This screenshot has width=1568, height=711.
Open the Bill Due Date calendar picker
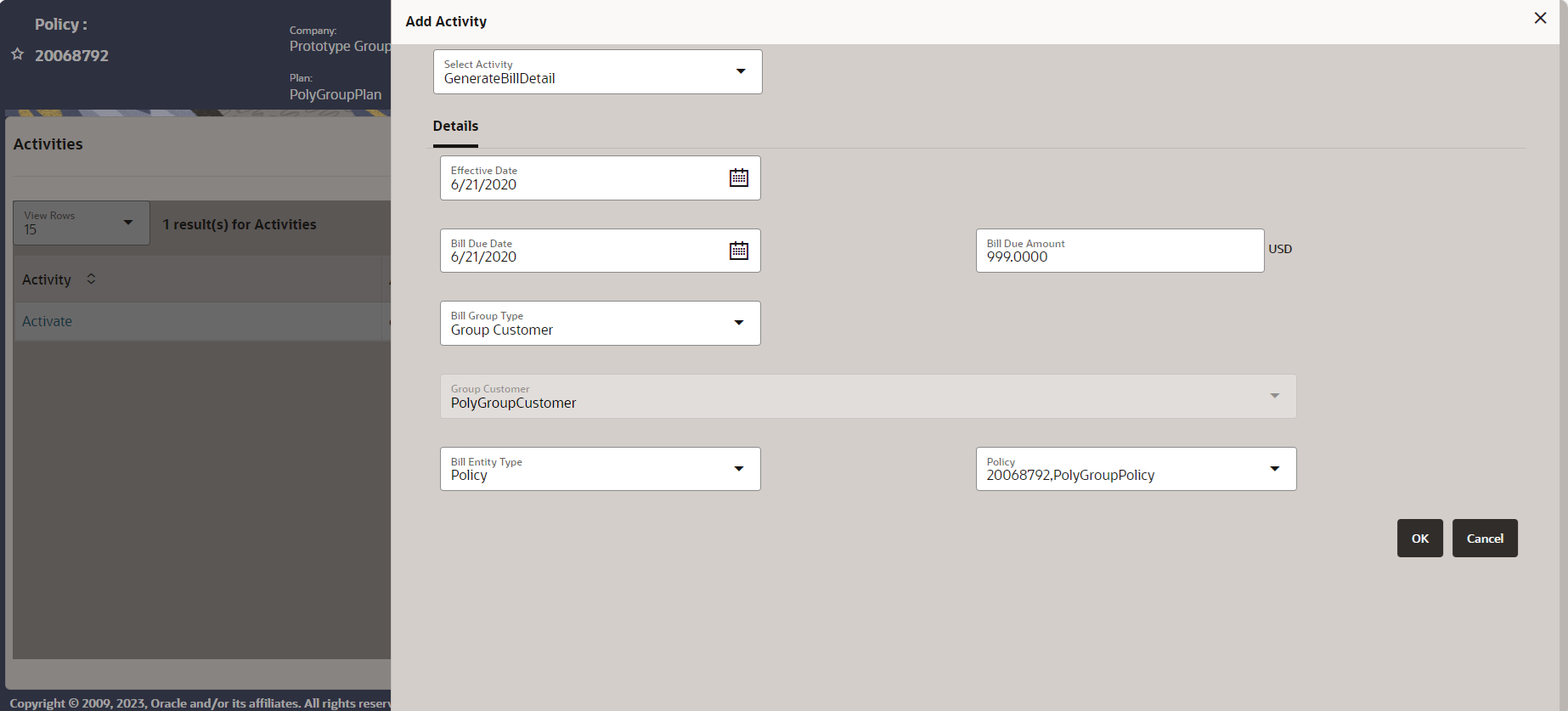click(x=739, y=251)
